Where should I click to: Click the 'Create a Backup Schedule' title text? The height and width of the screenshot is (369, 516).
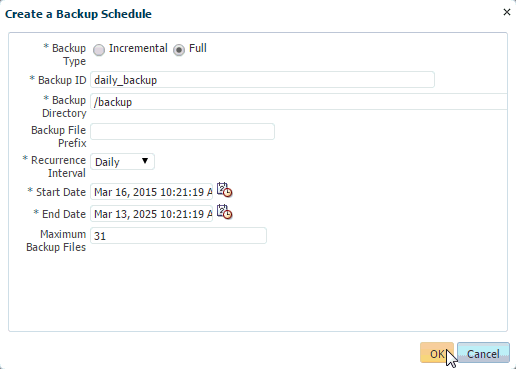click(x=78, y=14)
